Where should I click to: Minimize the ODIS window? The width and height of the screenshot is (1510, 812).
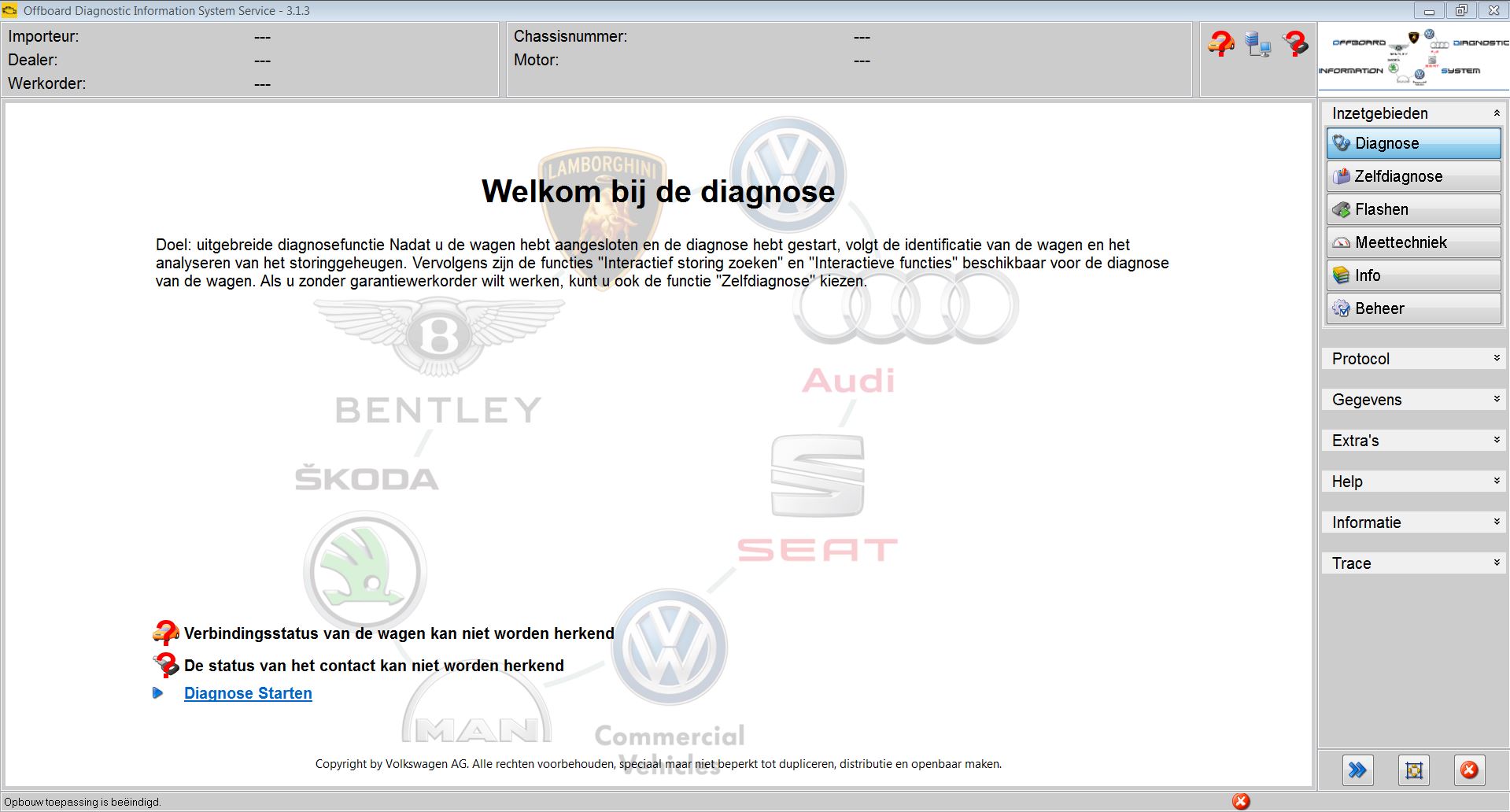1429,10
